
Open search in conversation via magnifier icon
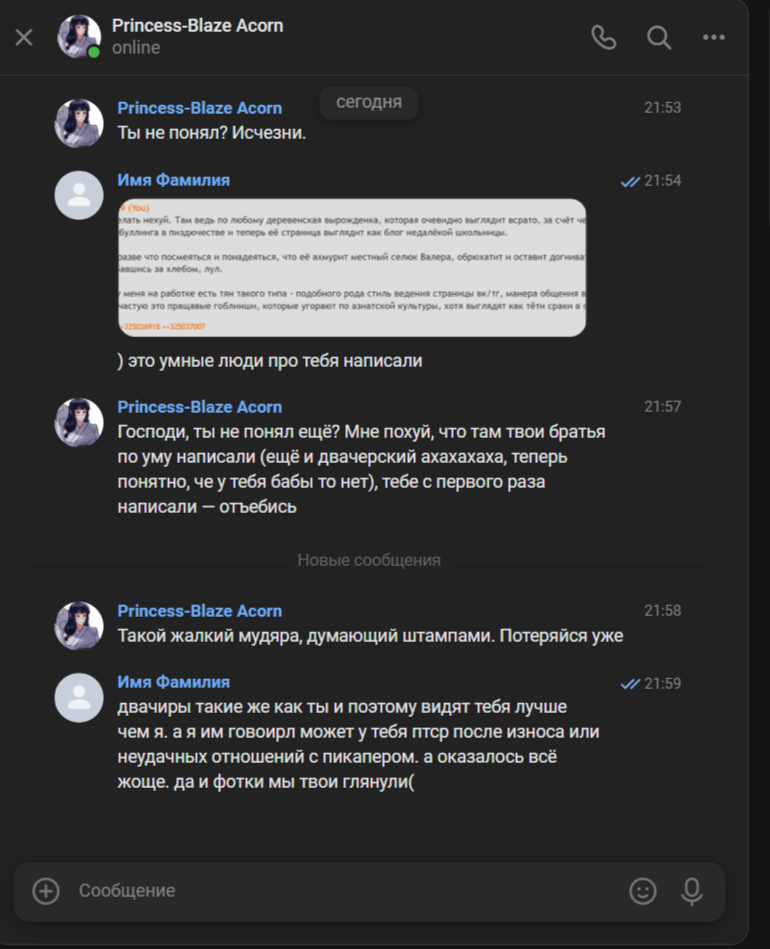coord(659,38)
